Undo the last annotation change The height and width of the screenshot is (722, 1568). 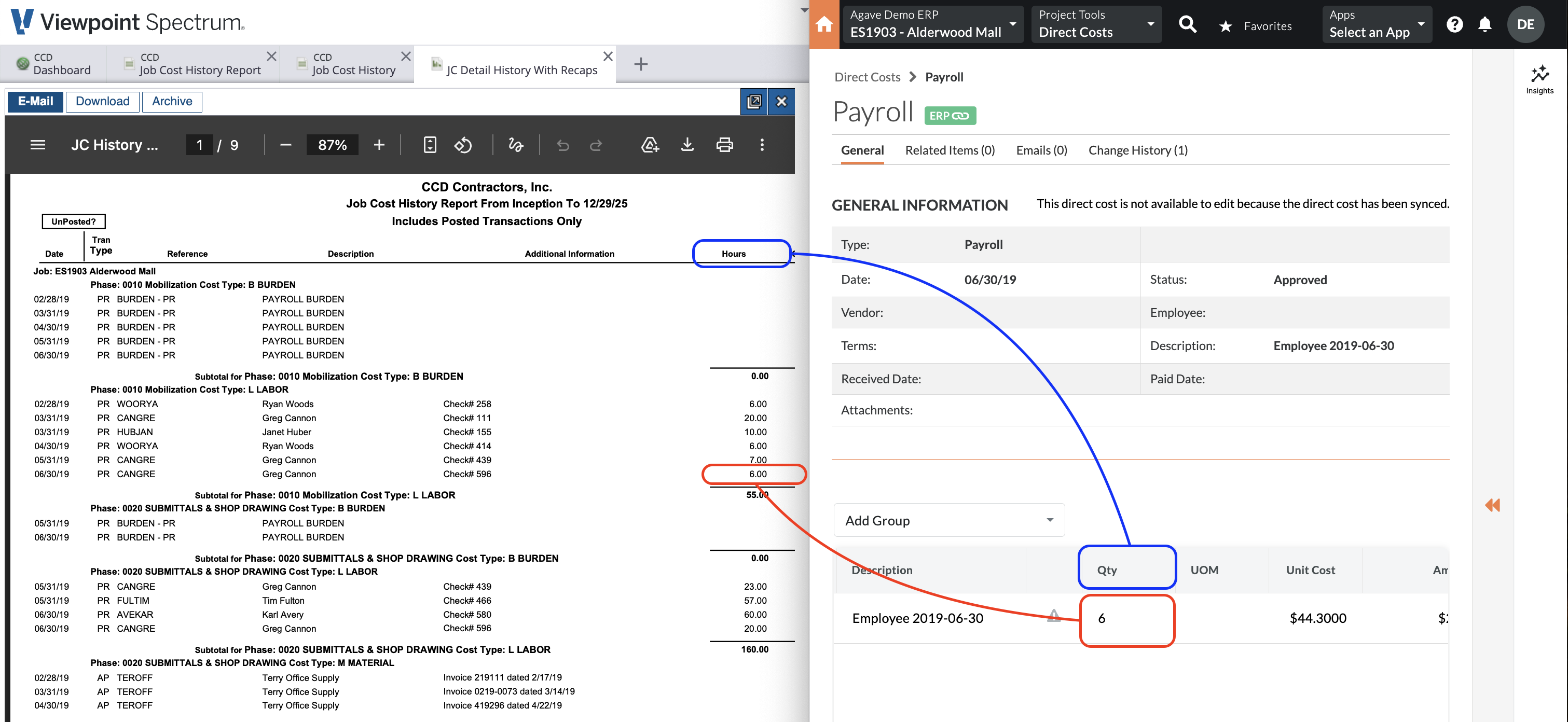coord(562,145)
